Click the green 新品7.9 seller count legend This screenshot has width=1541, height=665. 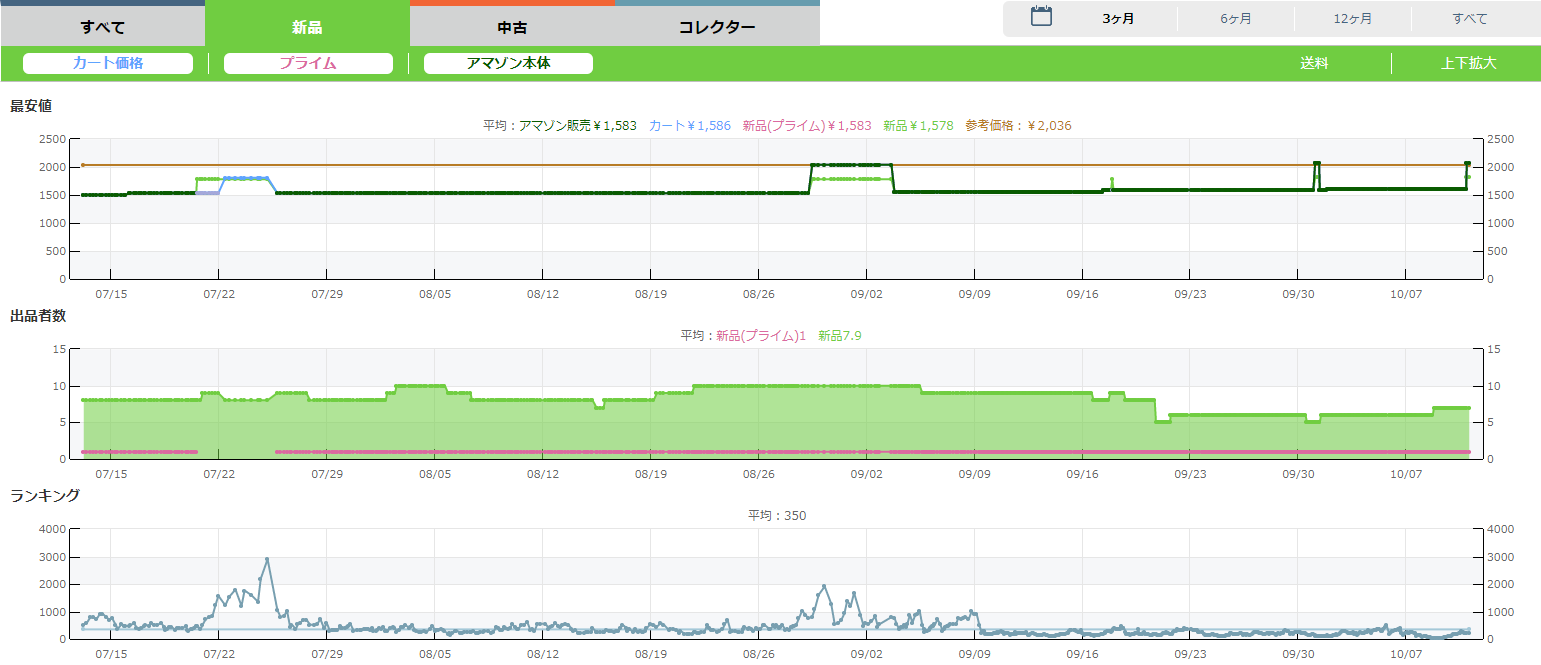pos(839,335)
